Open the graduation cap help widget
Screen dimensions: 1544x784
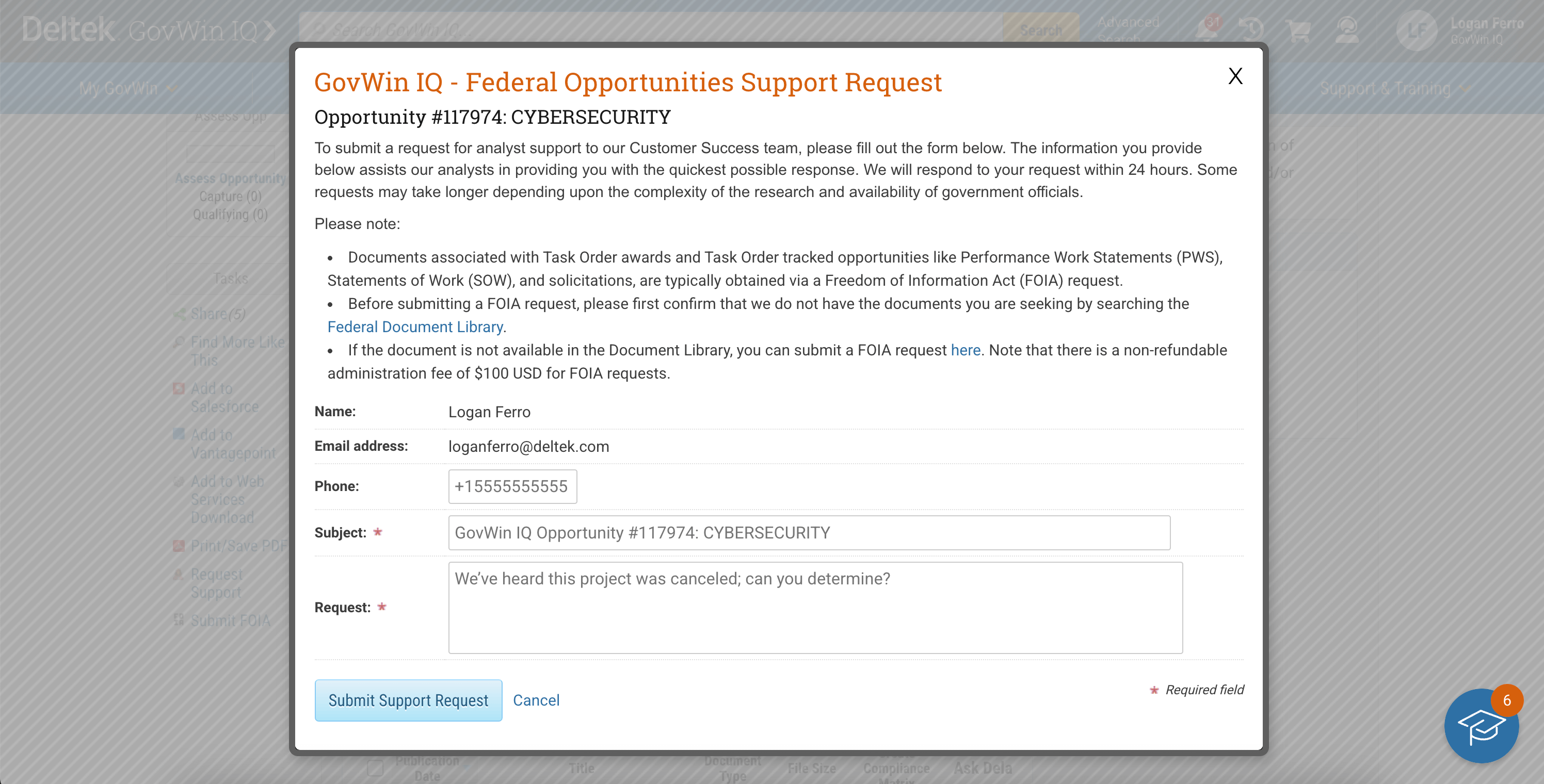(1481, 727)
